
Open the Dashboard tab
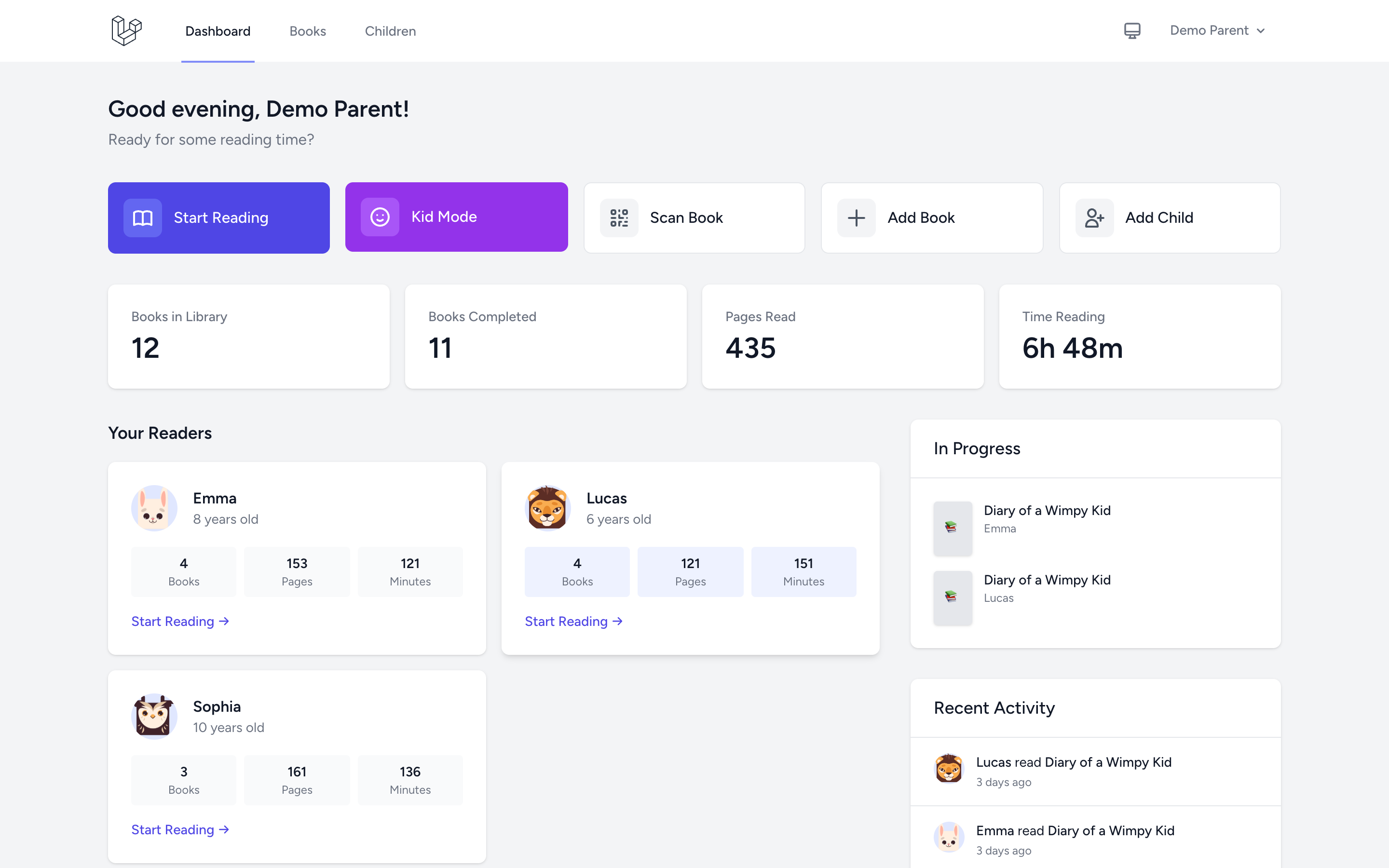point(218,31)
